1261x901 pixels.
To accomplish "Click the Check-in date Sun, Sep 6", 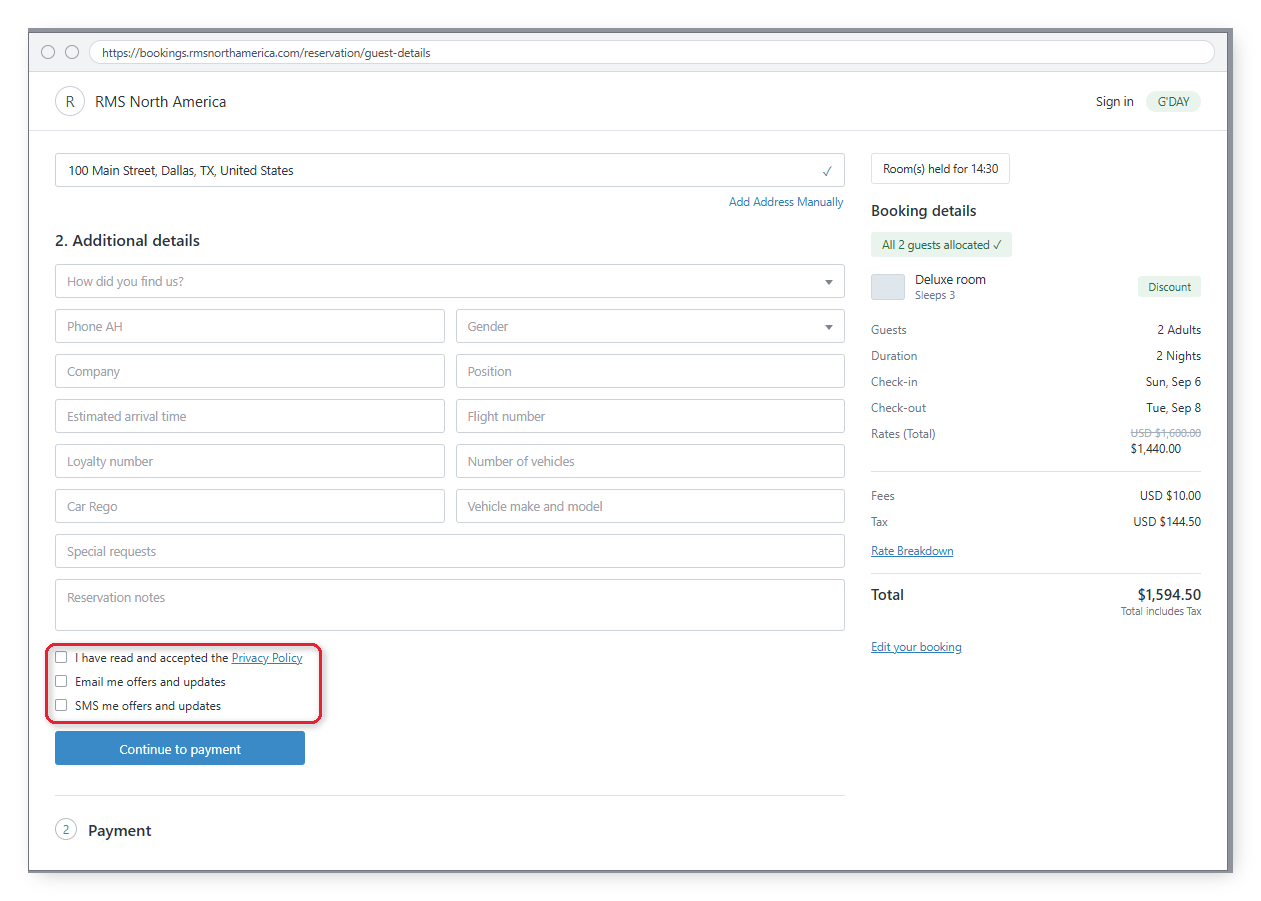I will [x=1173, y=382].
